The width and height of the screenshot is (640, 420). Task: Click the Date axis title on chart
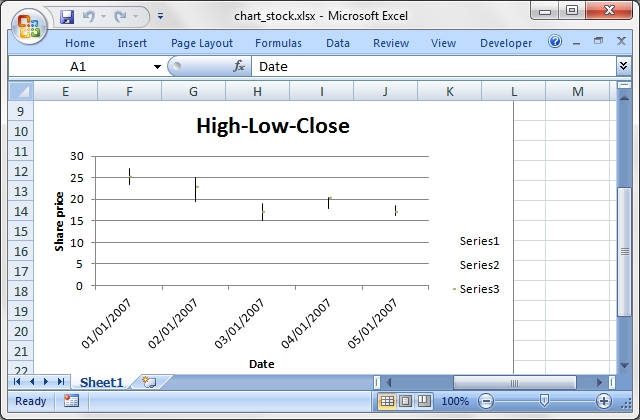coord(262,364)
